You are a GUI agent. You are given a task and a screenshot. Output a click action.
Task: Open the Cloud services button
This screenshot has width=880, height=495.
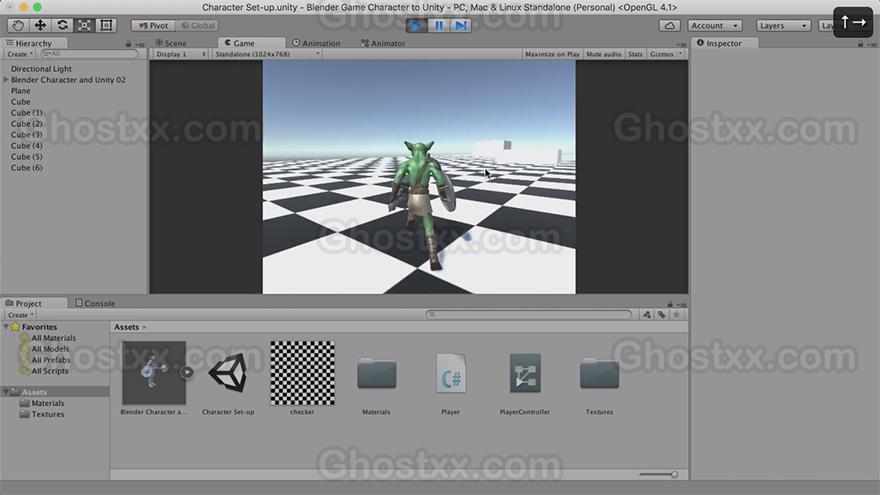coord(670,26)
